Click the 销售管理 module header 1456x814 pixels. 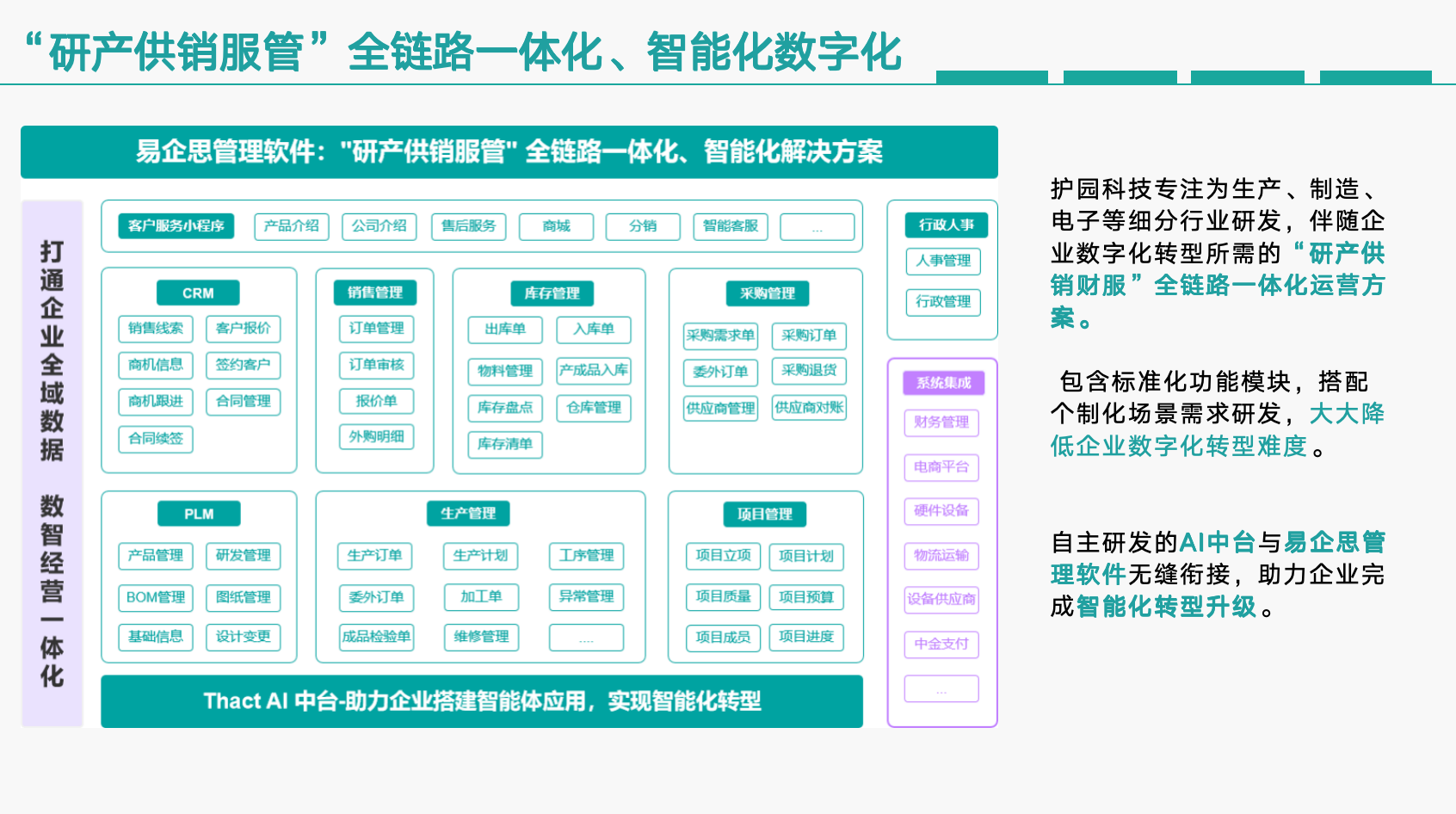(x=375, y=293)
